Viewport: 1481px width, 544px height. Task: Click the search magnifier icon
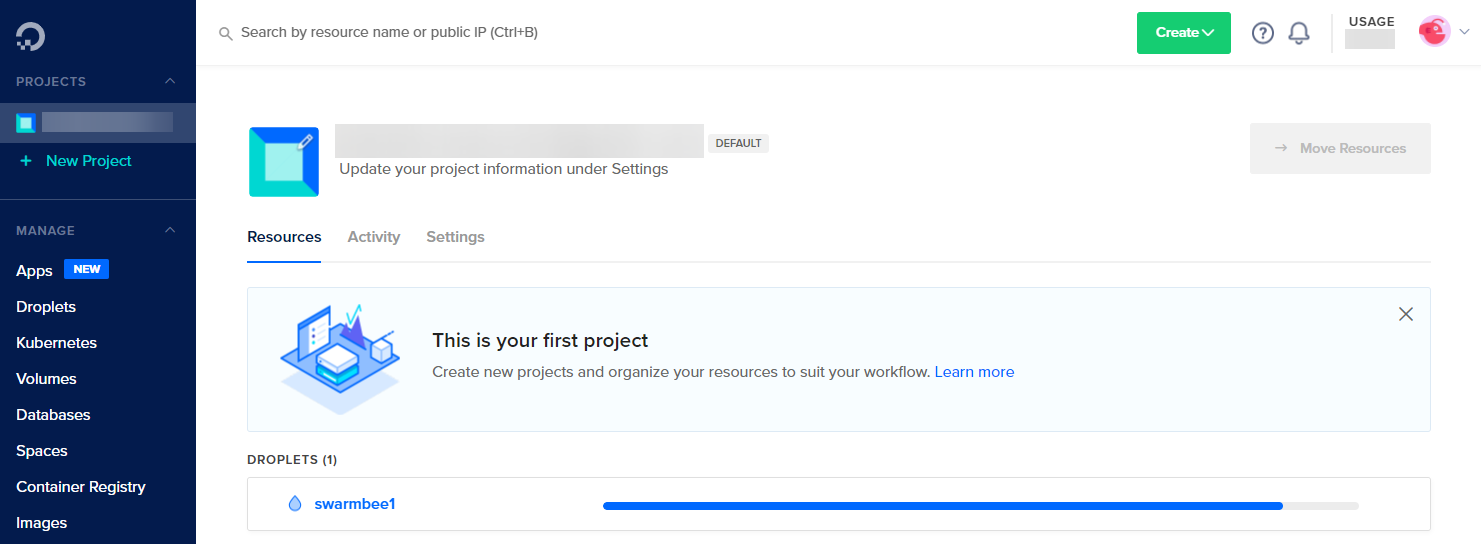(x=226, y=34)
